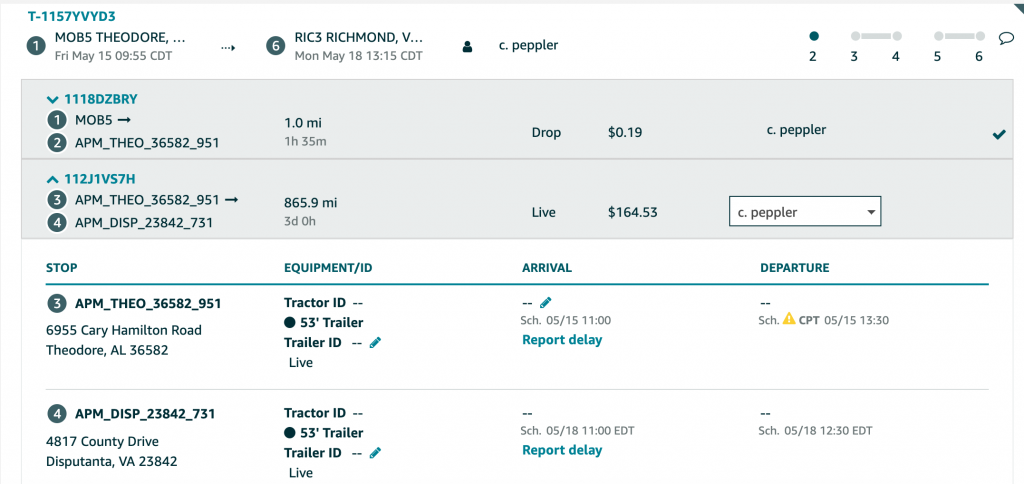Edit Trailer ID pencil for Theodore stop
This screenshot has width=1024, height=484.
coord(375,342)
